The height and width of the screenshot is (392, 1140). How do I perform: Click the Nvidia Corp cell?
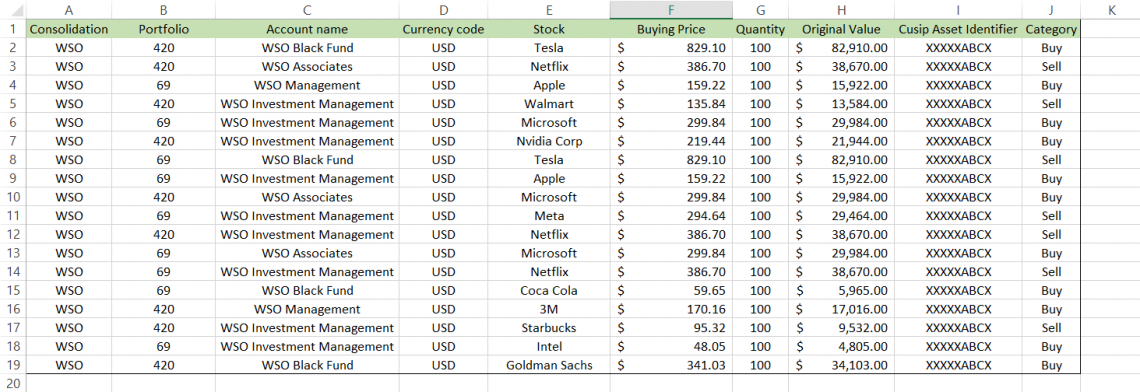point(549,141)
